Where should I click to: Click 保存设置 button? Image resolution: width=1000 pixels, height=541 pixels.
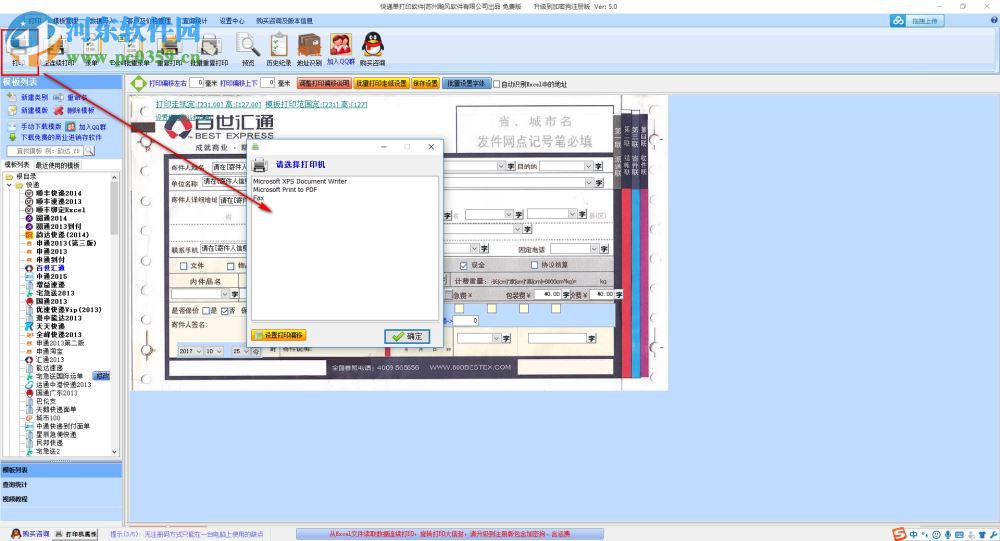coord(425,84)
